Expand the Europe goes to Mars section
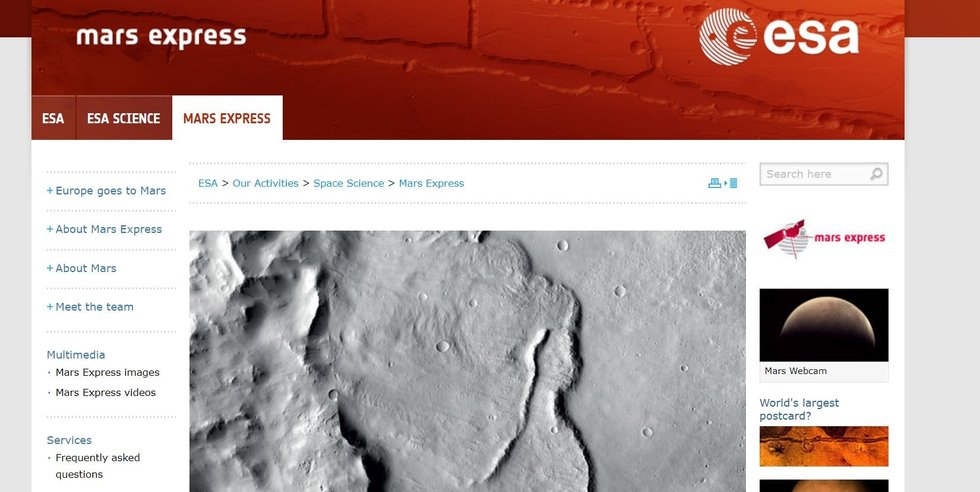The width and height of the screenshot is (980, 492). point(106,191)
